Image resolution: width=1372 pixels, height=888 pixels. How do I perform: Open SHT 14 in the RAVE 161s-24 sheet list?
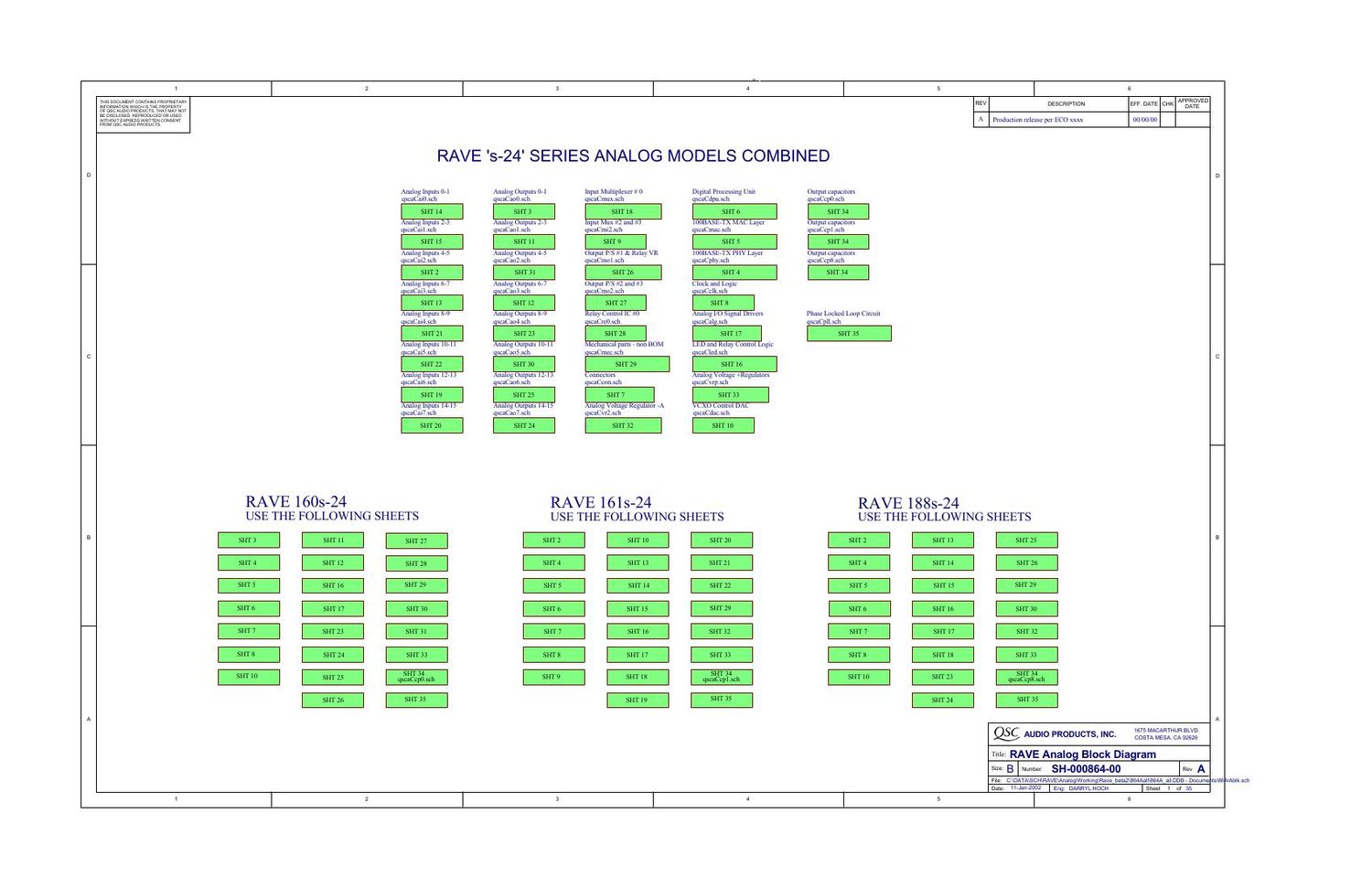coord(638,585)
